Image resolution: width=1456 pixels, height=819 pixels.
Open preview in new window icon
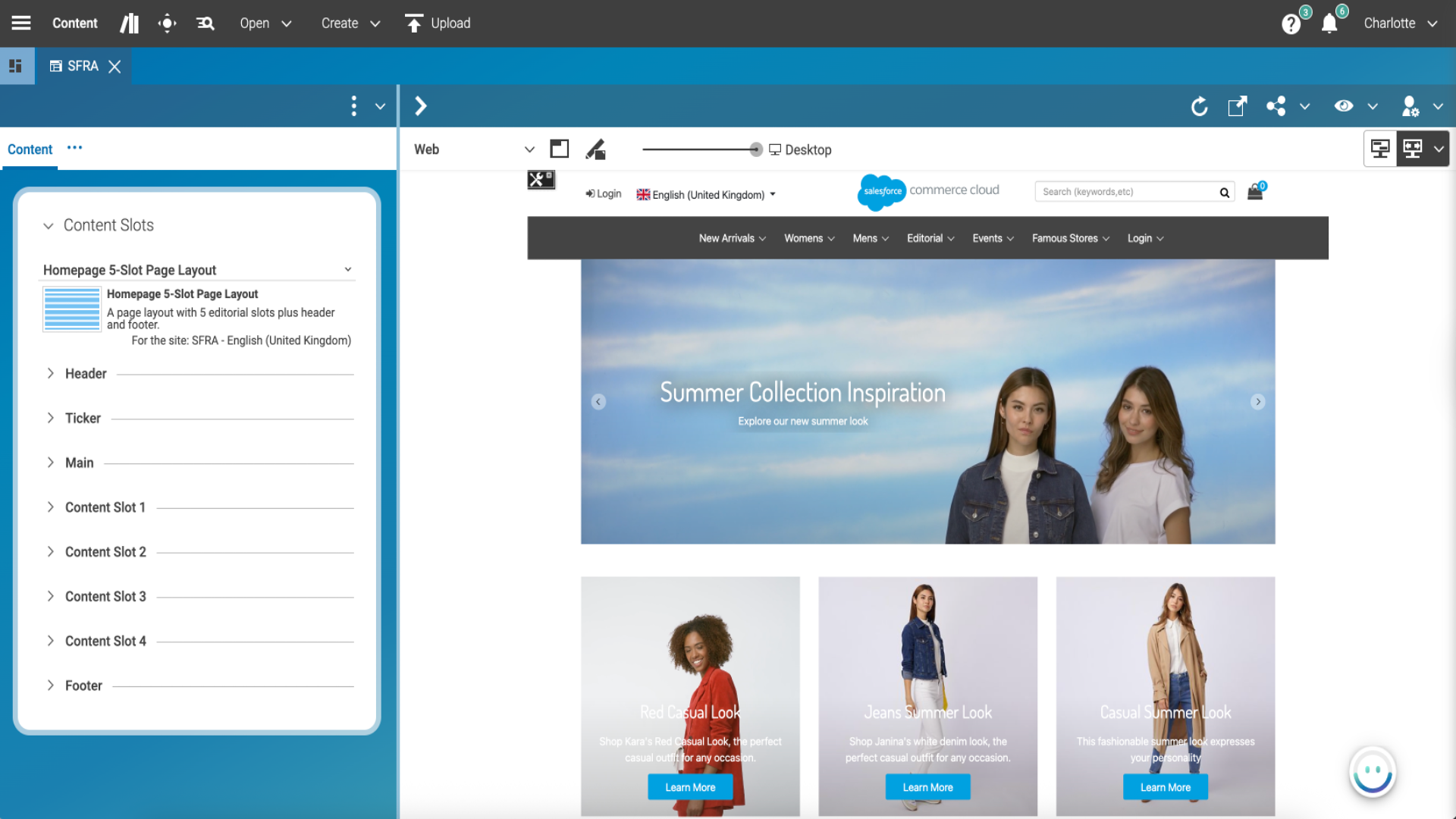click(x=1237, y=106)
